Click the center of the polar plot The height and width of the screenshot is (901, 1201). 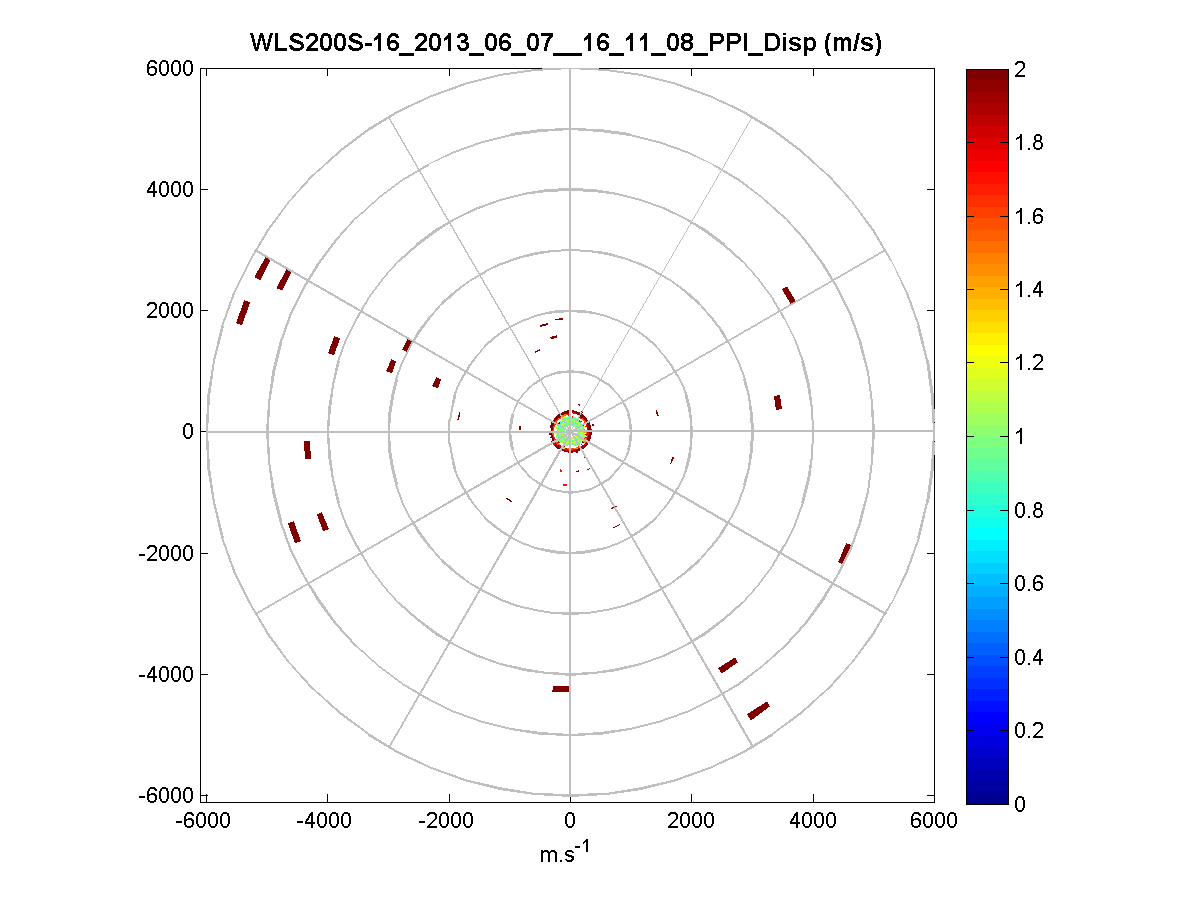coord(570,432)
